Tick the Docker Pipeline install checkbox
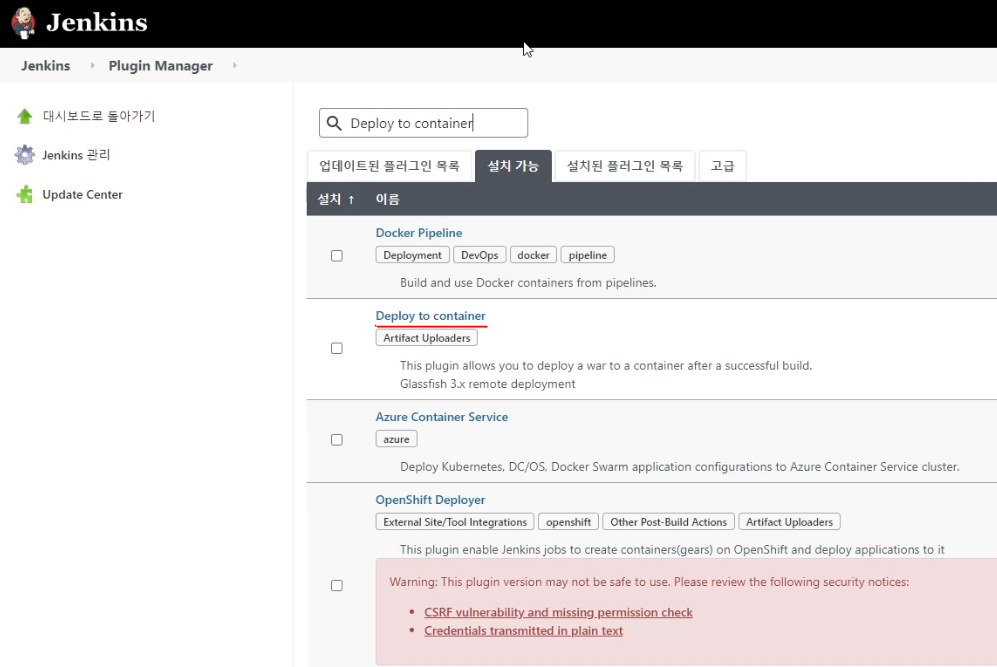This screenshot has height=667, width=997. [x=337, y=256]
